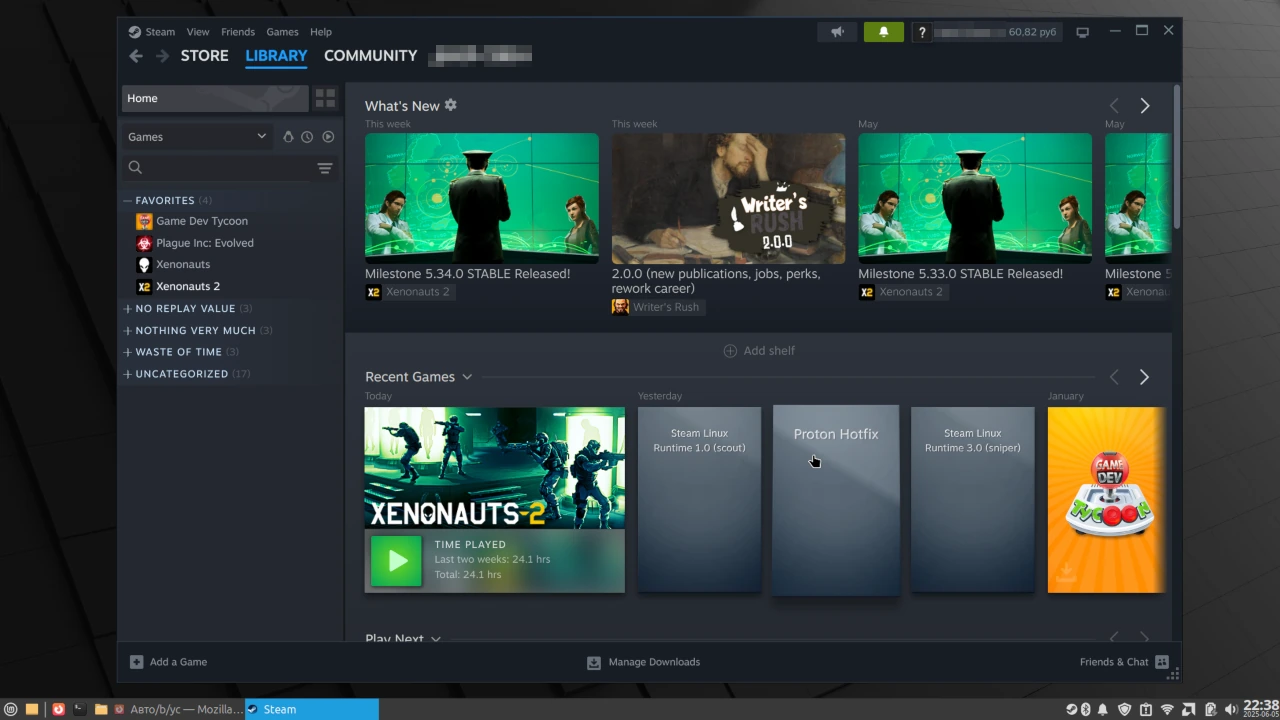Click Xenonauts 2 tag under Milestone 5.34.0
Screen dimensions: 1280x720
[x=409, y=292]
